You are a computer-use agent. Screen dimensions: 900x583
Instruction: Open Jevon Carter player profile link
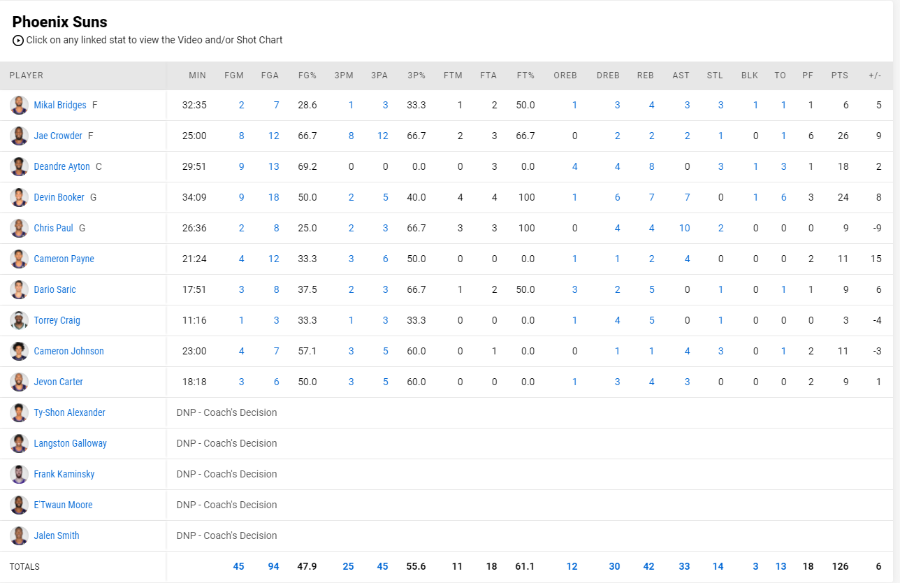pyautogui.click(x=58, y=382)
